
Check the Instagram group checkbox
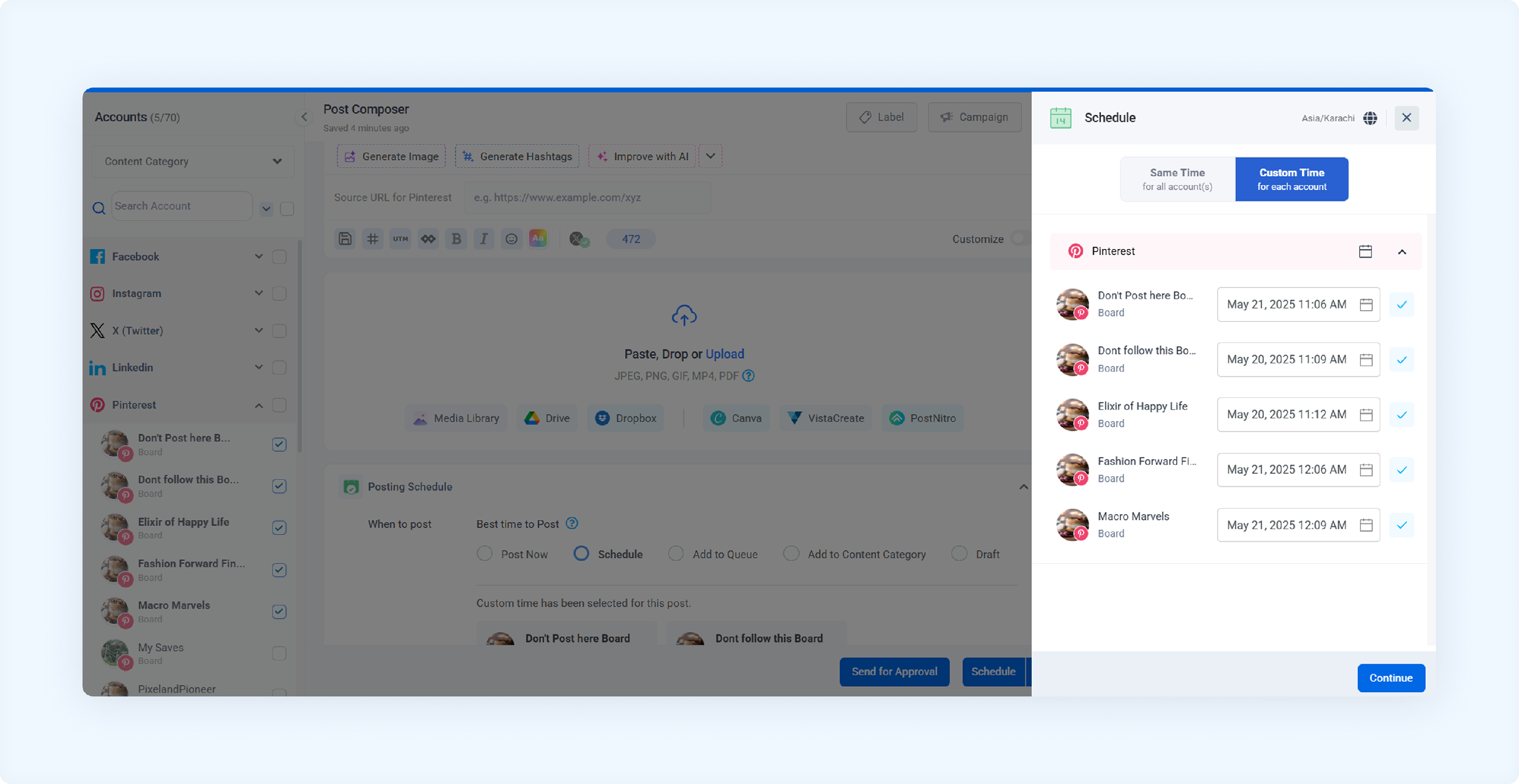tap(279, 294)
